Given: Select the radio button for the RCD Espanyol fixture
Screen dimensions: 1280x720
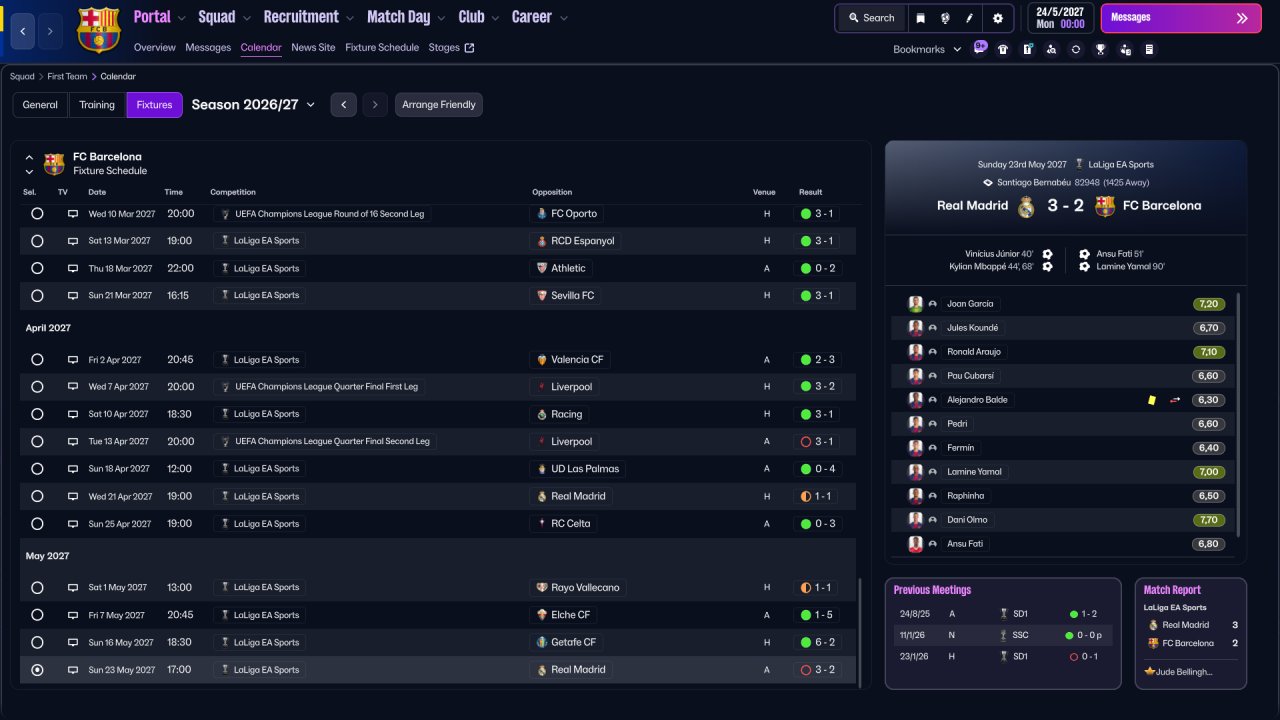Looking at the screenshot, I should click(37, 241).
